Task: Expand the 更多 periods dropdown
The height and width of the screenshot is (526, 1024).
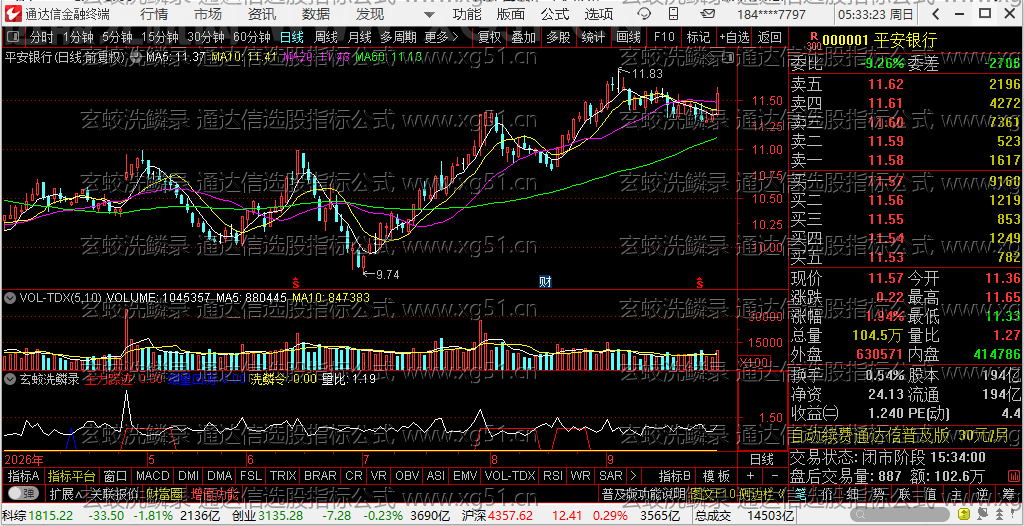Action: point(441,37)
